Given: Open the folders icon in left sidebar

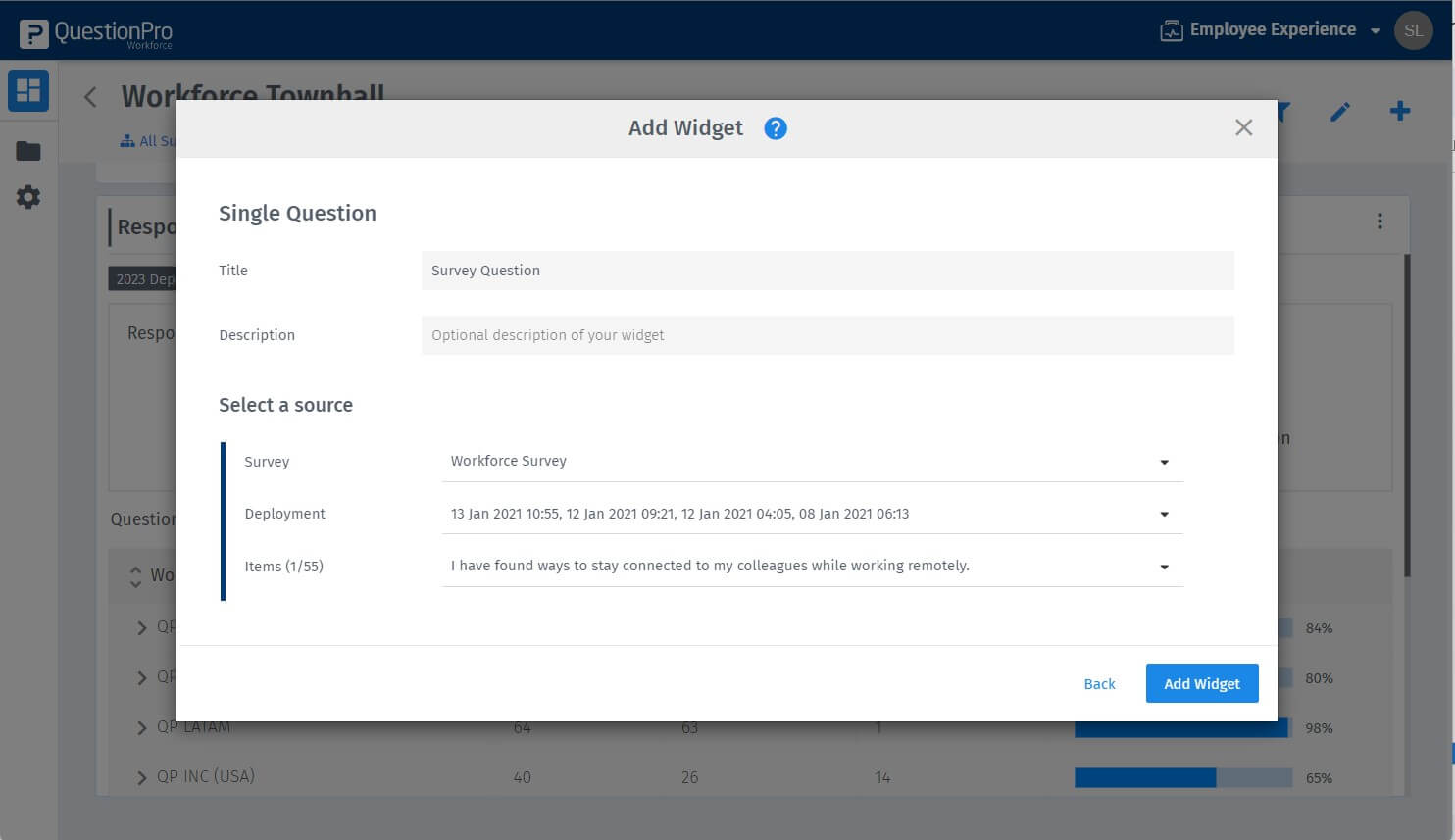Looking at the screenshot, I should [27, 150].
